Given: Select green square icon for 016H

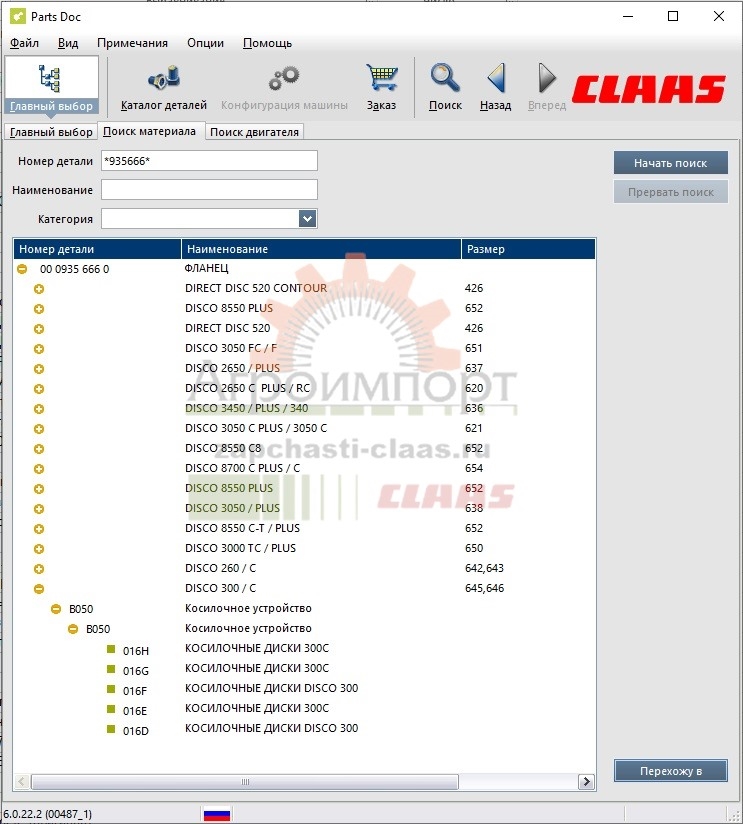Looking at the screenshot, I should click(111, 650).
